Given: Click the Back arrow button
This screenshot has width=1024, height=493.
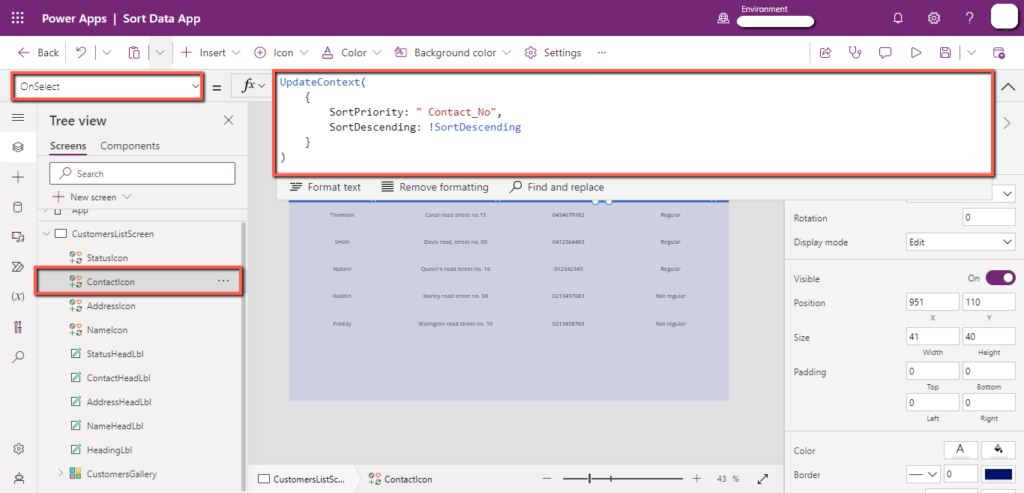Looking at the screenshot, I should [x=38, y=53].
